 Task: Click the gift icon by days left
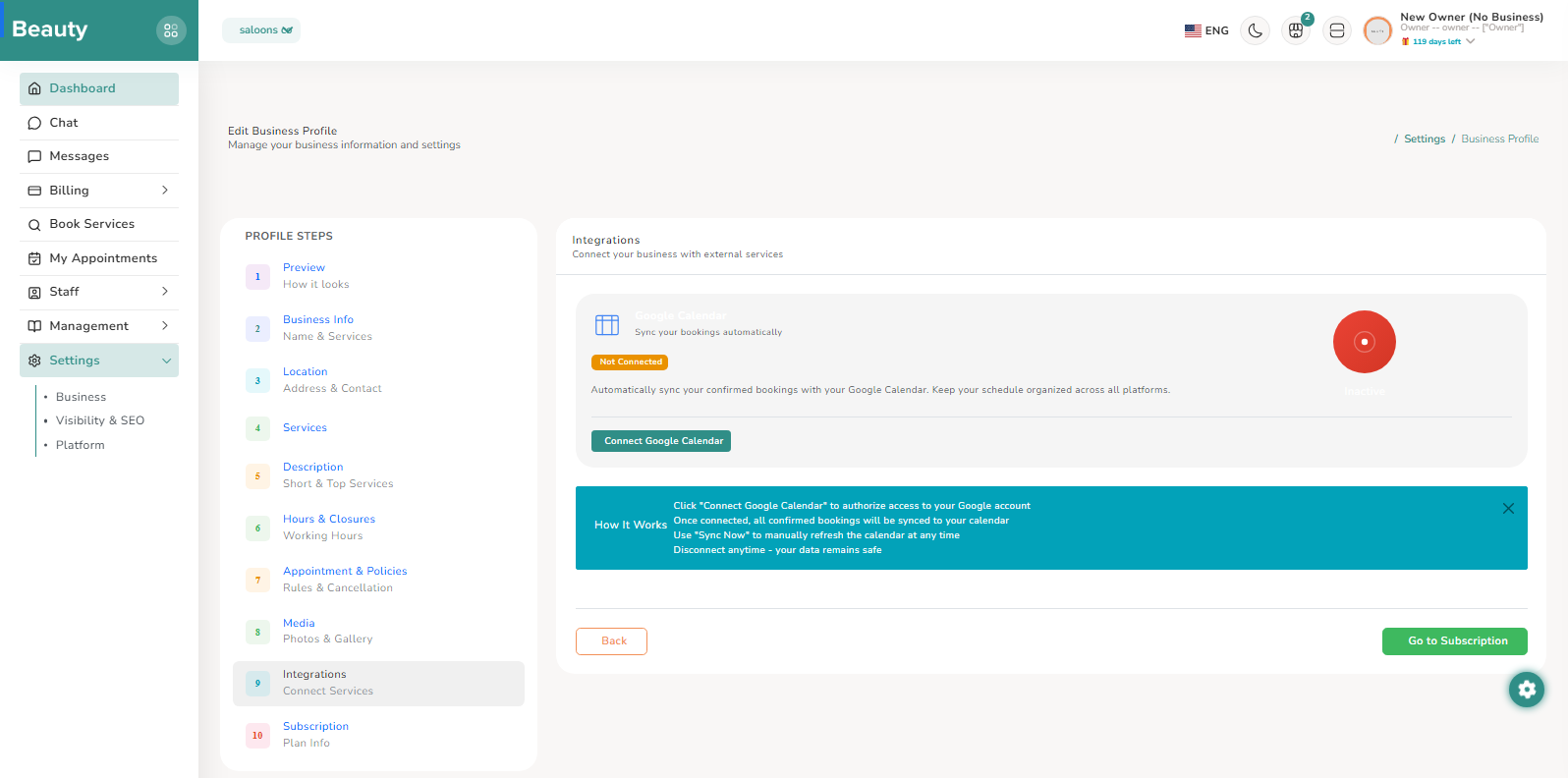1405,42
